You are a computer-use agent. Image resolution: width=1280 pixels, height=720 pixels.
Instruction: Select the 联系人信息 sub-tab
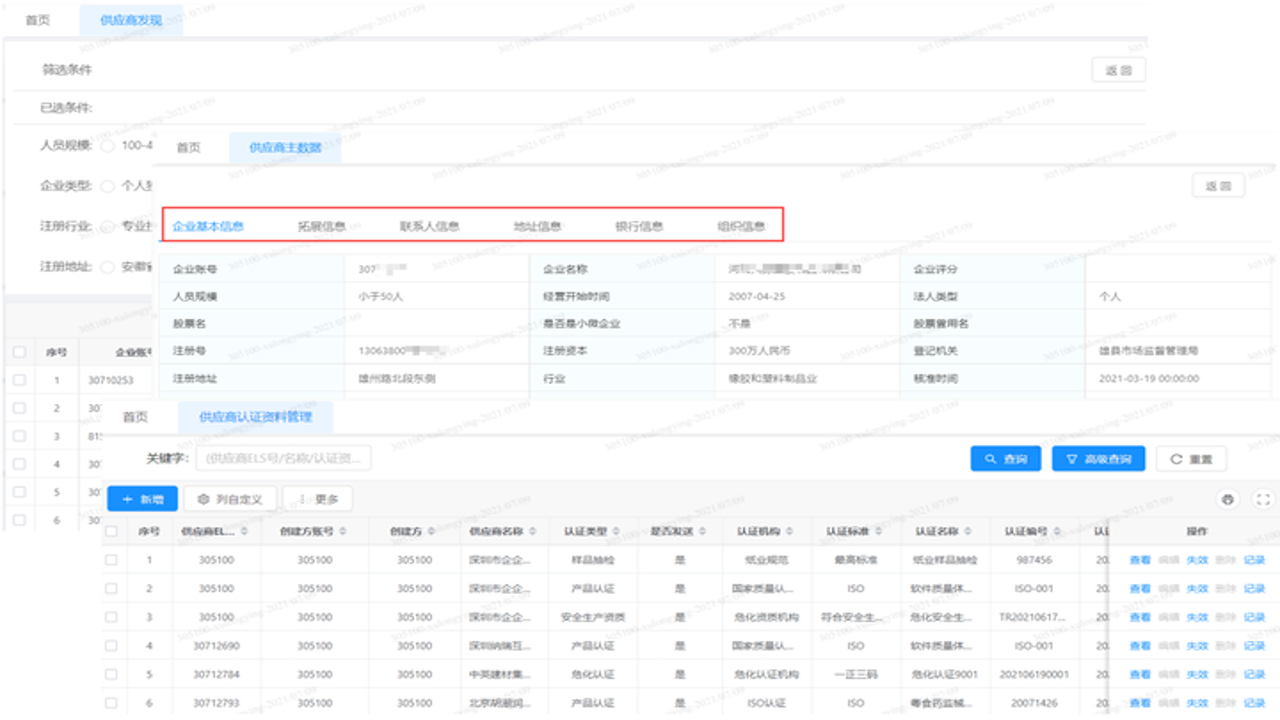[x=430, y=226]
